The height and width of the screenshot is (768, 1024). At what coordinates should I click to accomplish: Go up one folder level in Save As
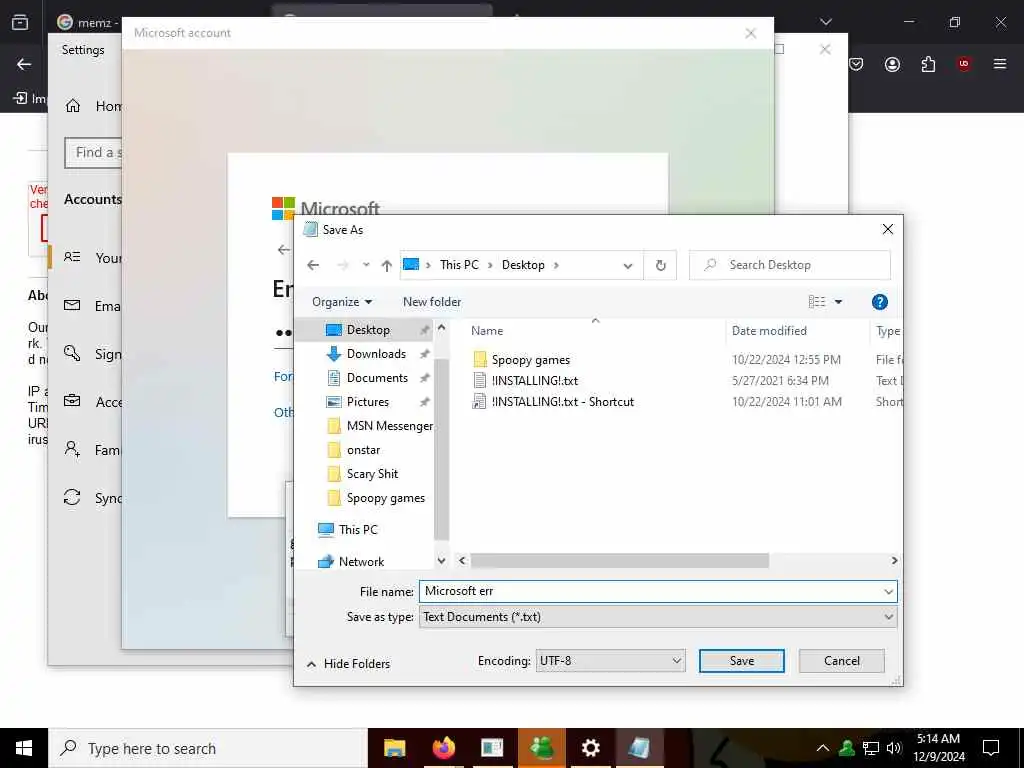click(x=387, y=265)
